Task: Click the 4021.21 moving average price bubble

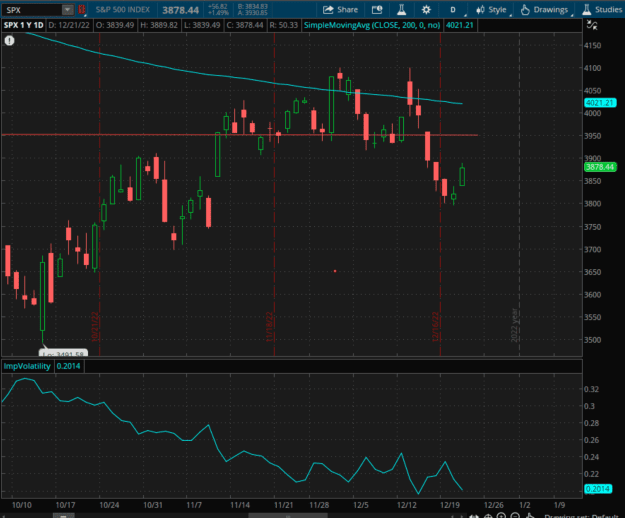Action: [600, 103]
